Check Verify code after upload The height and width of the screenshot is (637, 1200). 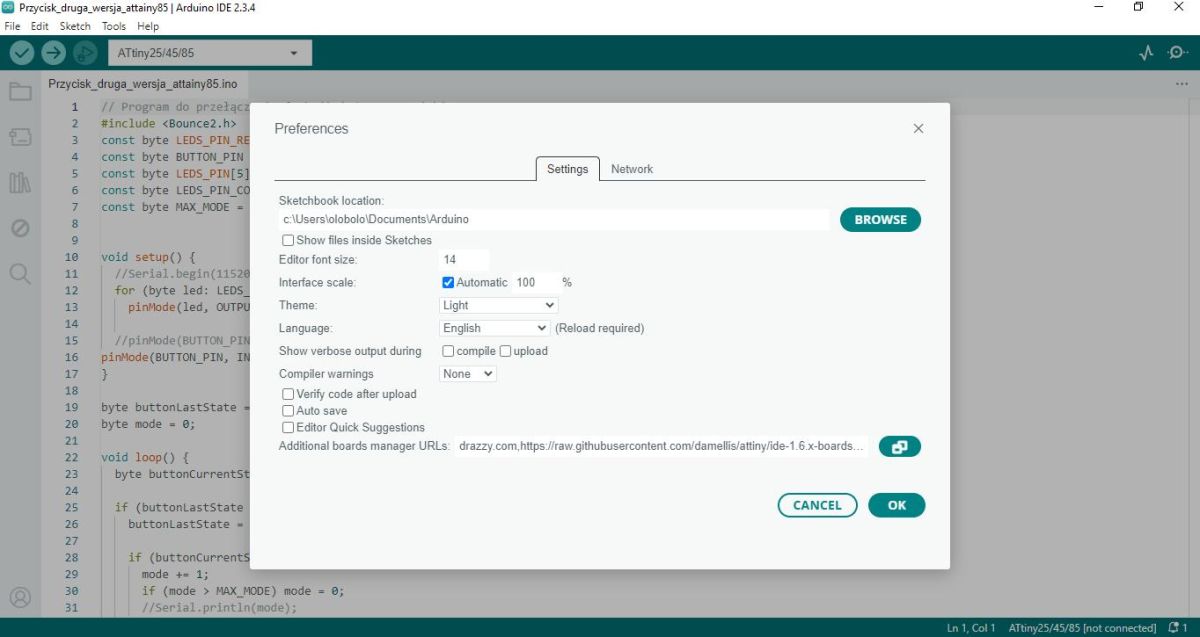[288, 394]
